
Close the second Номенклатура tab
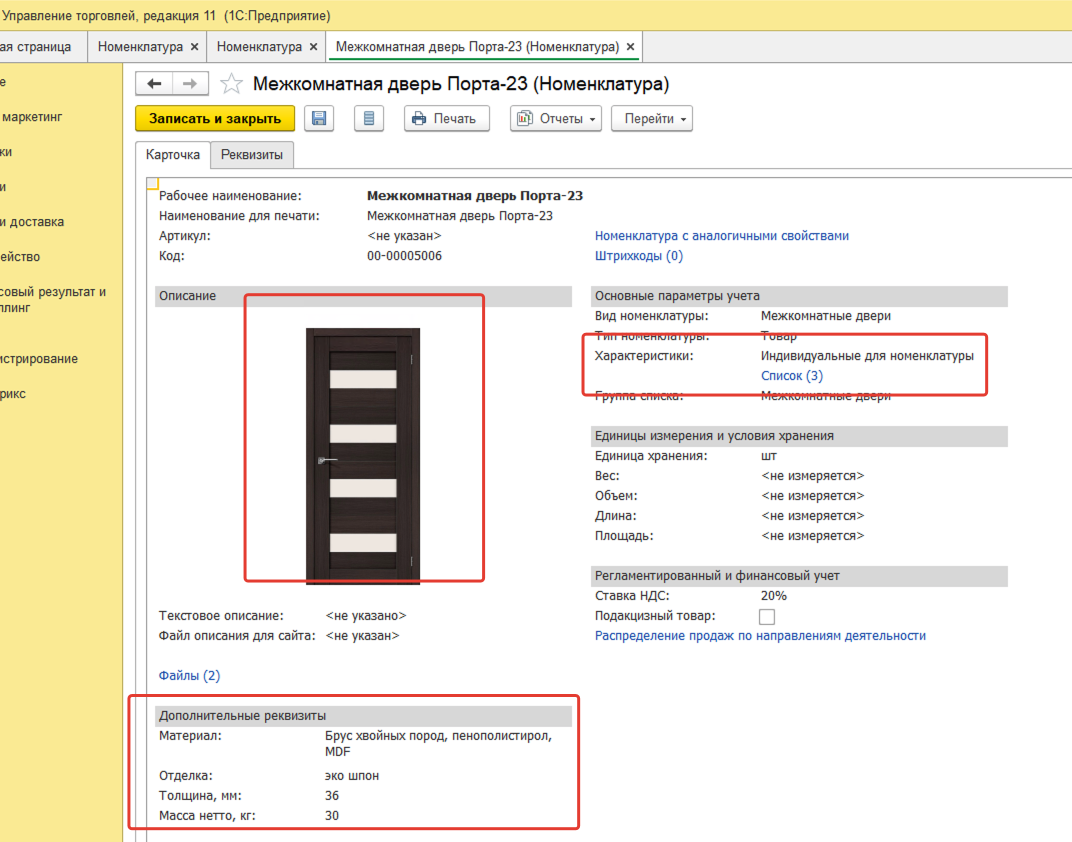[313, 47]
